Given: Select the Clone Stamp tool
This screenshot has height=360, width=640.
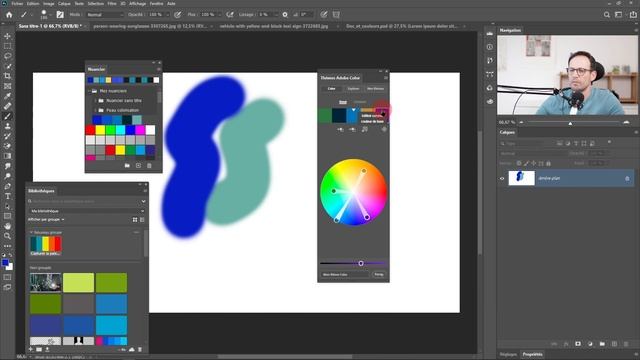Looking at the screenshot, I should click(x=7, y=126).
